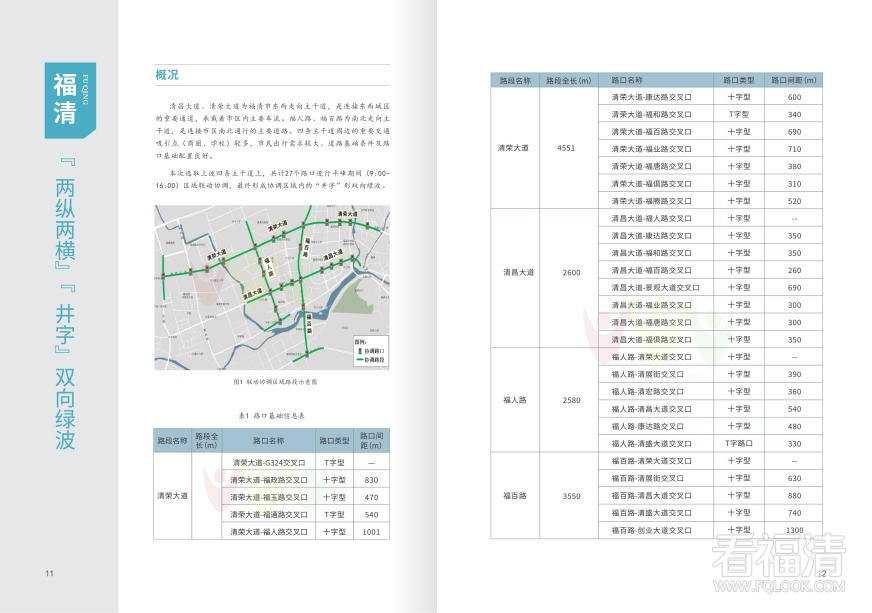Click the 260 spacing value

(x=794, y=270)
